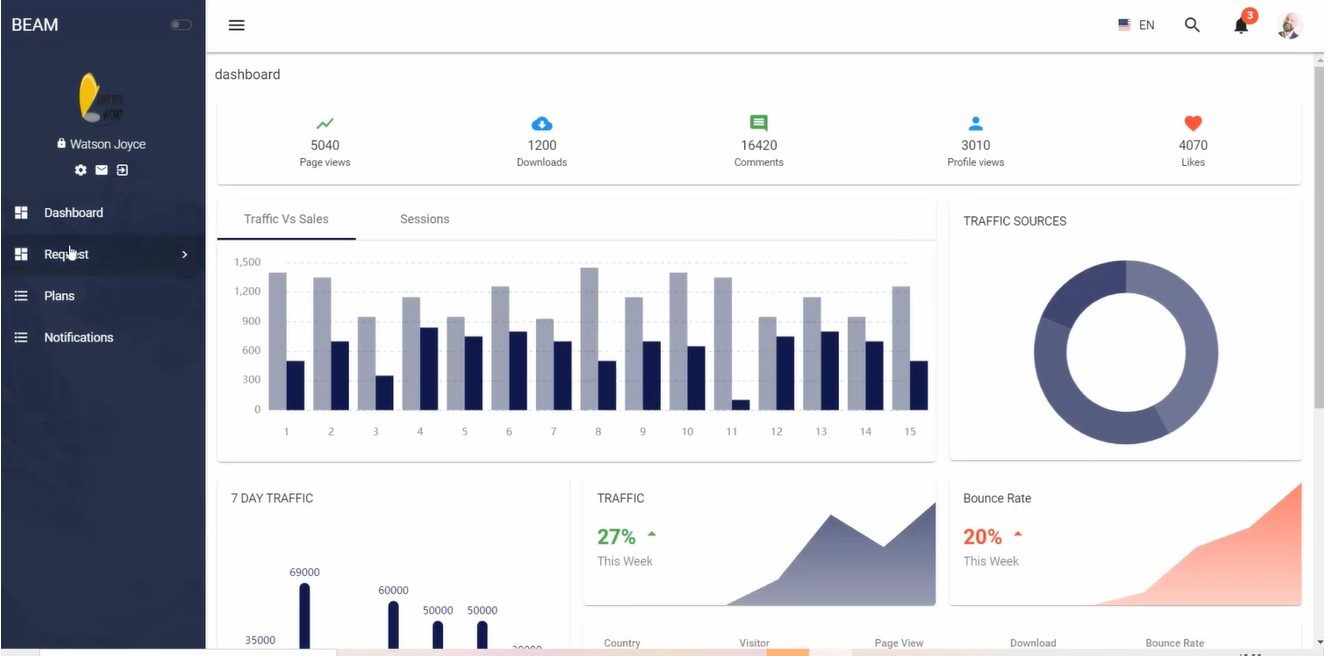1330x656 pixels.
Task: Select Dashboard in the sidebar
Action: pyautogui.click(x=103, y=213)
